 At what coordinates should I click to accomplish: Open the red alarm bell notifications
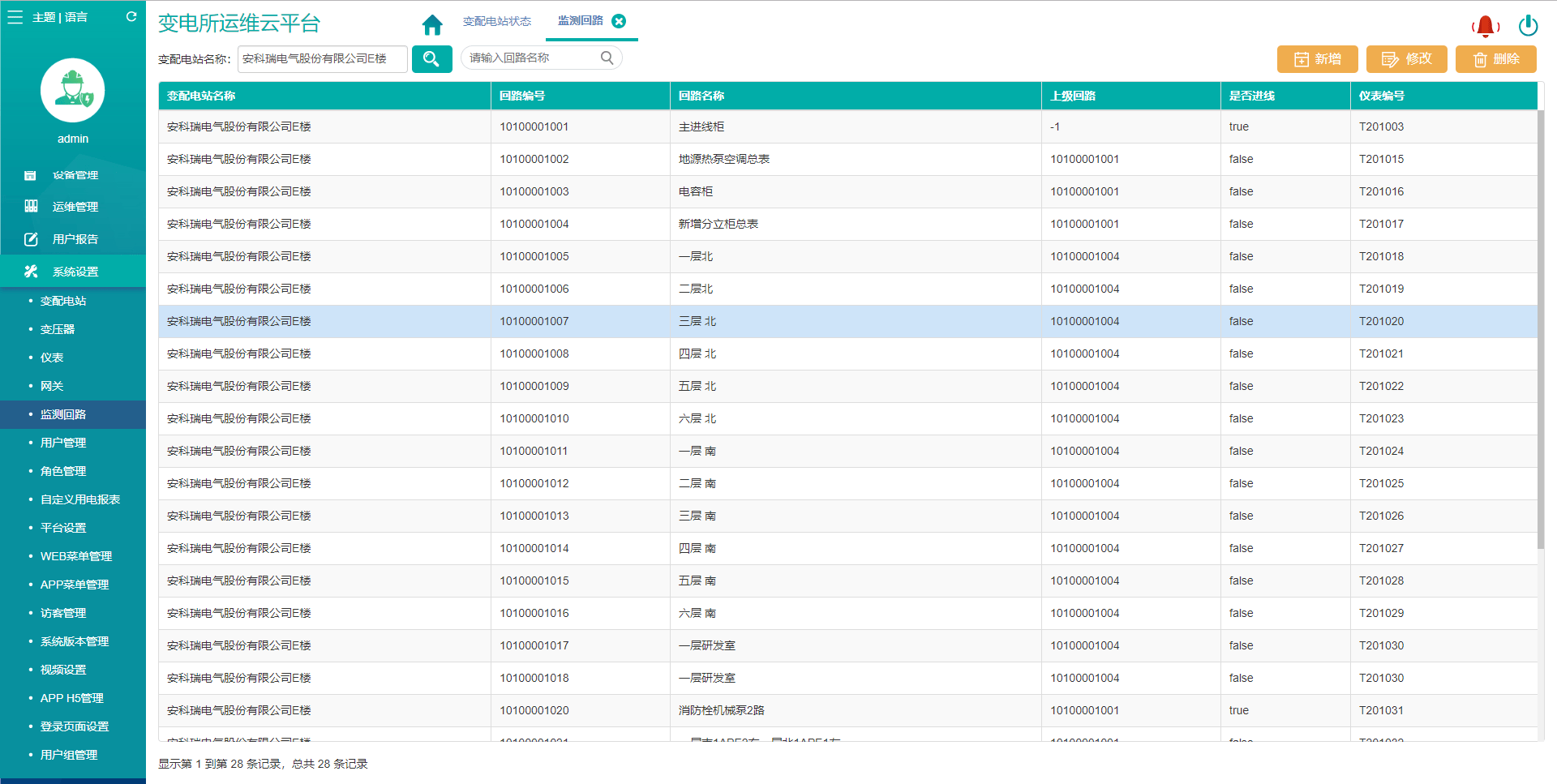(x=1486, y=26)
